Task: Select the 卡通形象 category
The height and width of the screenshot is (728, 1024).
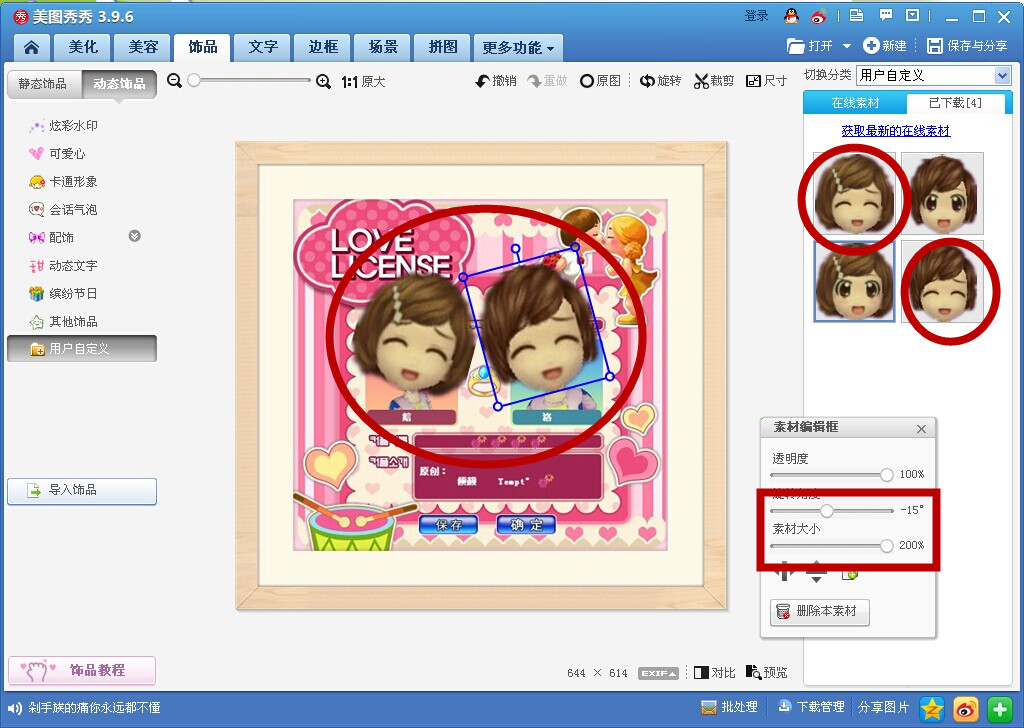Action: tap(63, 182)
